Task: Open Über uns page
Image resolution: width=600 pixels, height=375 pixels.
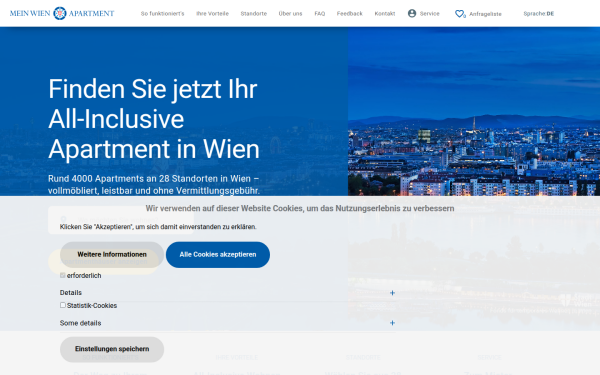Action: pyautogui.click(x=290, y=13)
